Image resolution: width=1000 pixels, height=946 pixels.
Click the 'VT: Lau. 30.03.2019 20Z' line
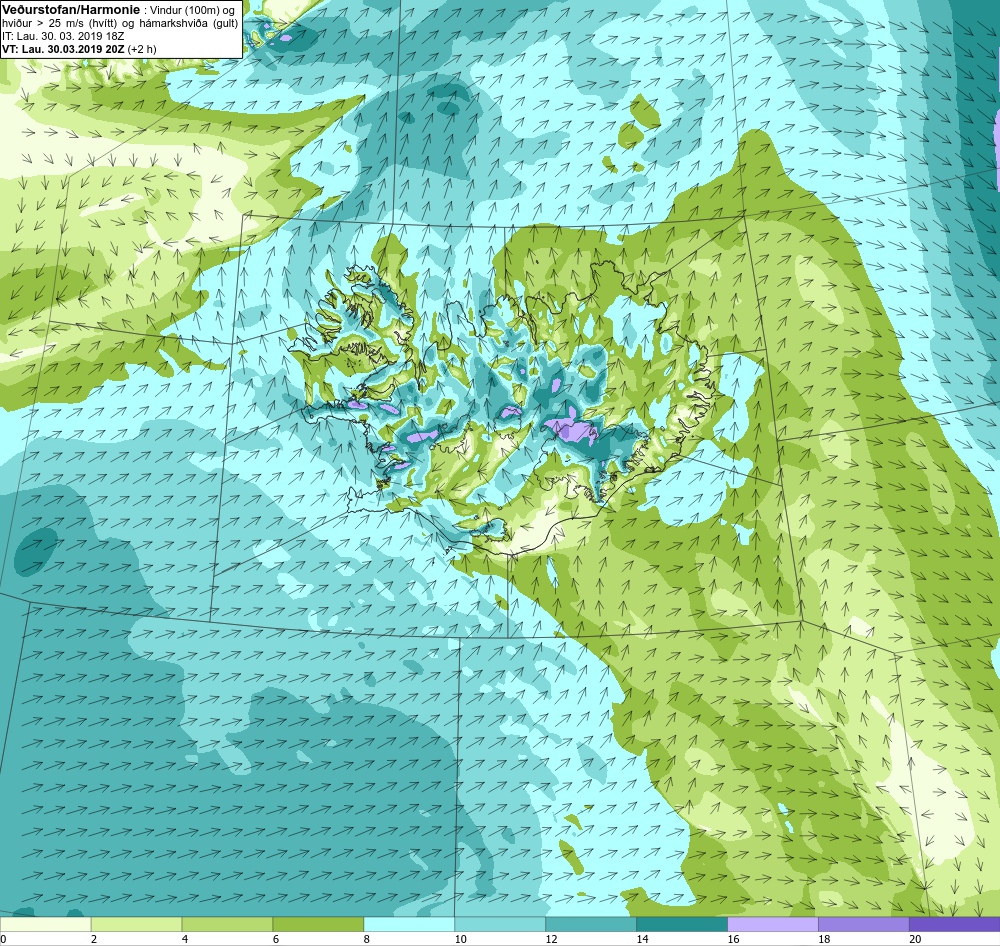[63, 48]
